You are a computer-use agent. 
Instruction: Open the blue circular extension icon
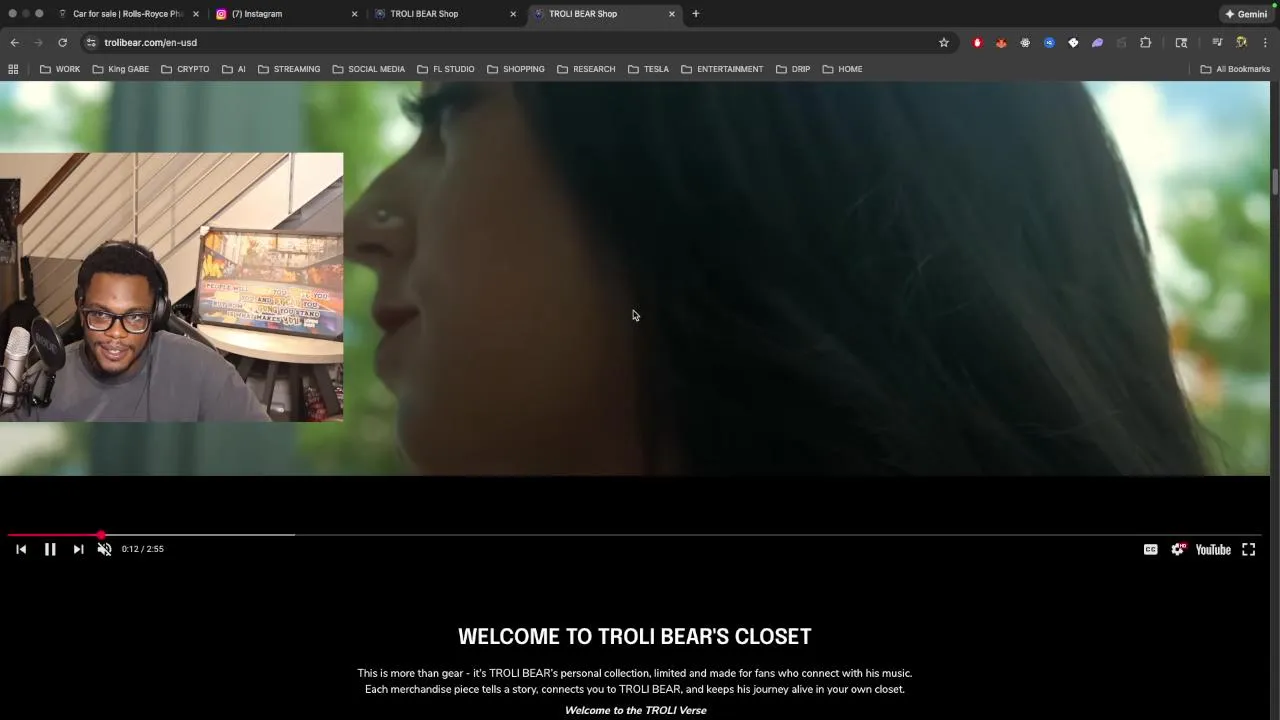(x=1049, y=42)
